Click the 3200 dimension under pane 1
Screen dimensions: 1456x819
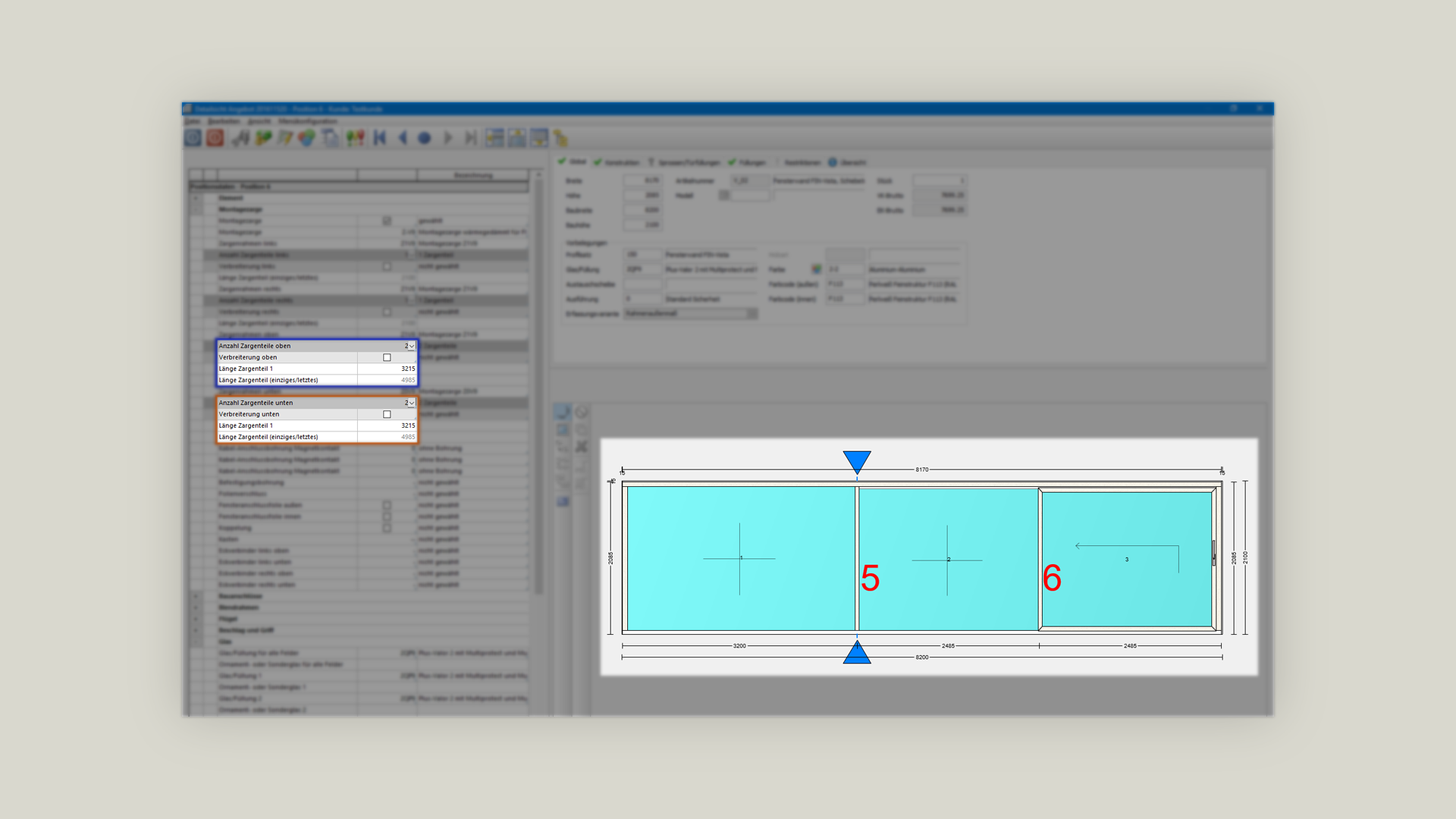pos(739,646)
